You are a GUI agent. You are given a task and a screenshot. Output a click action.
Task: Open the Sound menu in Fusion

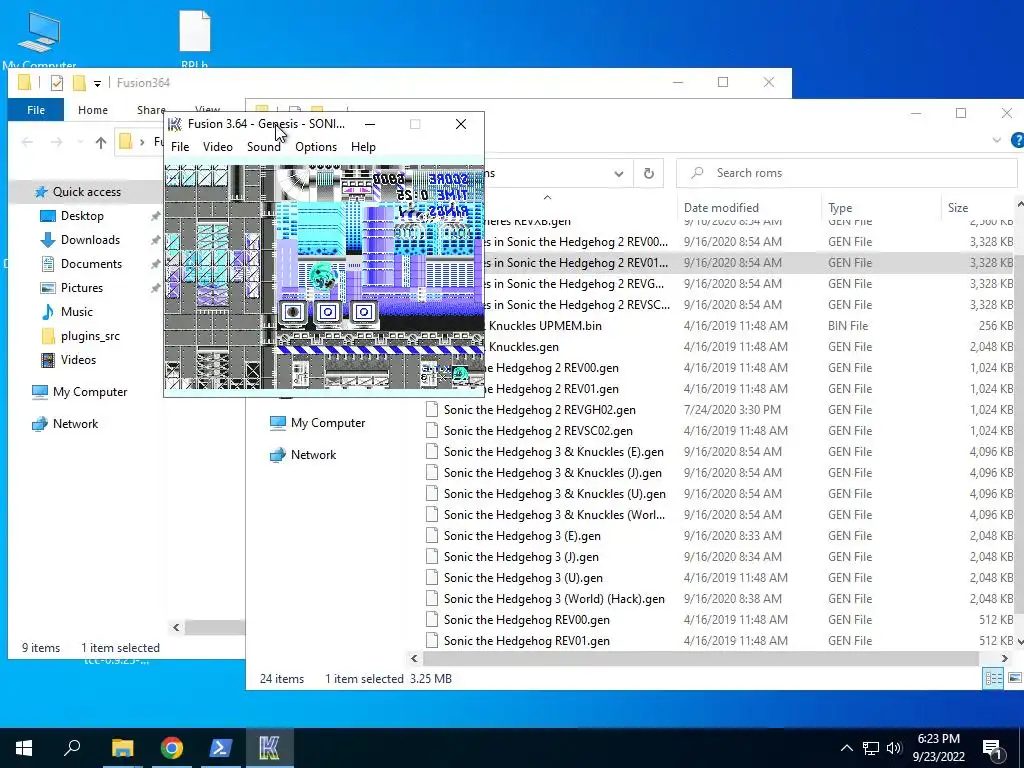(264, 147)
